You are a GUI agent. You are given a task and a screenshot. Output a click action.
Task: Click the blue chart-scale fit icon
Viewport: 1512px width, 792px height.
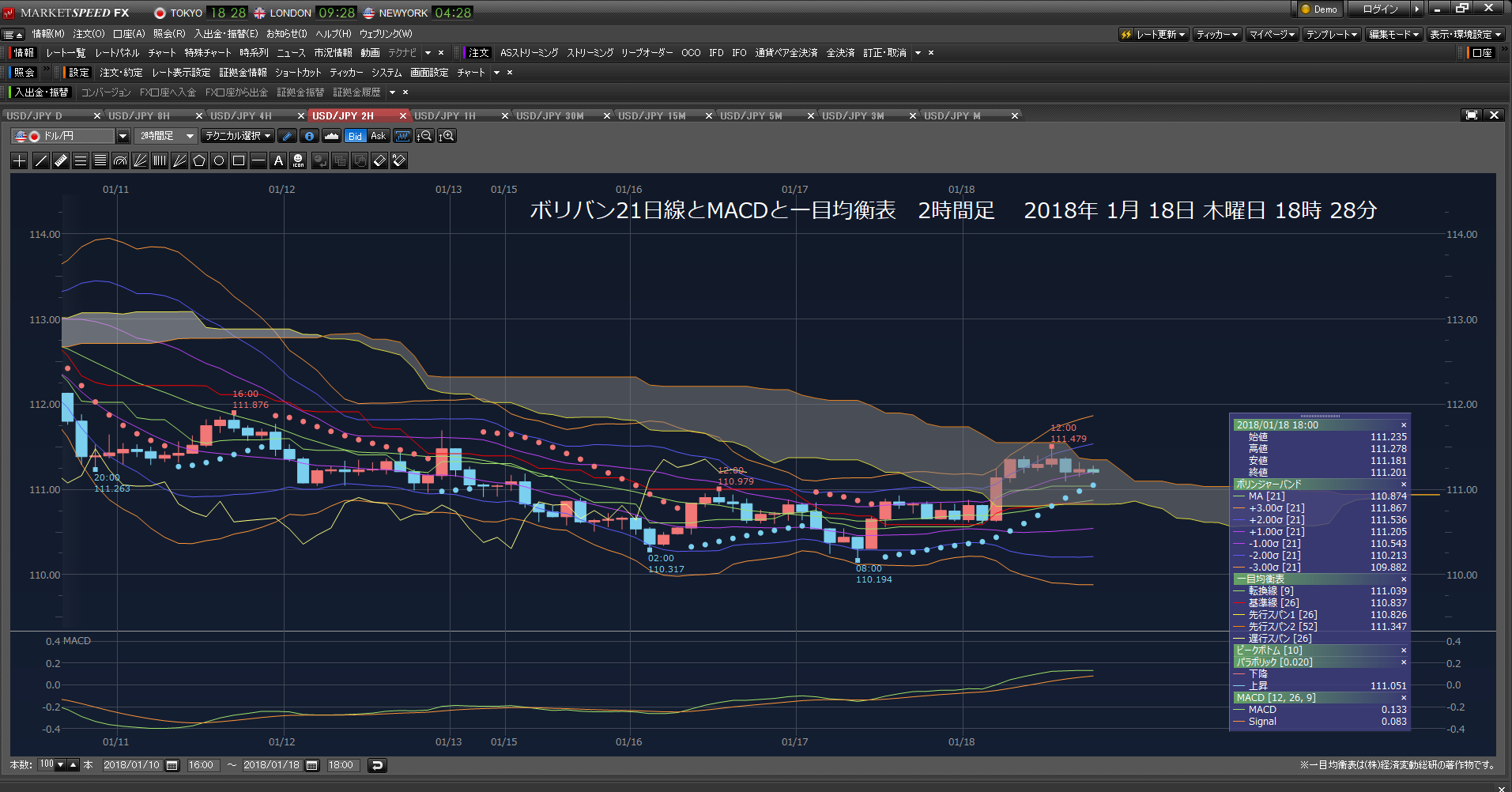402,136
